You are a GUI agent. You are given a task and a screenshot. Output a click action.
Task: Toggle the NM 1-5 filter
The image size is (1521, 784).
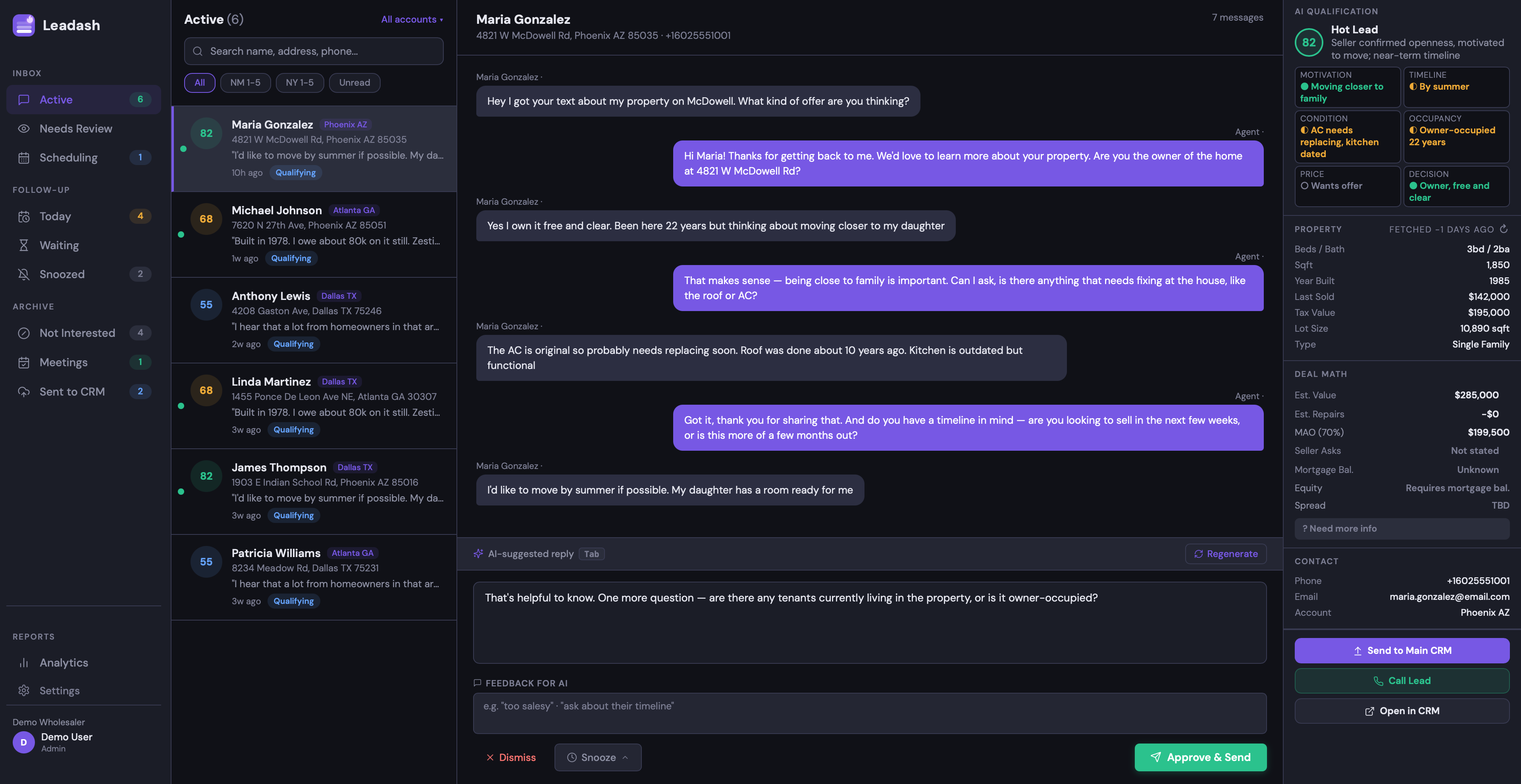click(x=245, y=83)
